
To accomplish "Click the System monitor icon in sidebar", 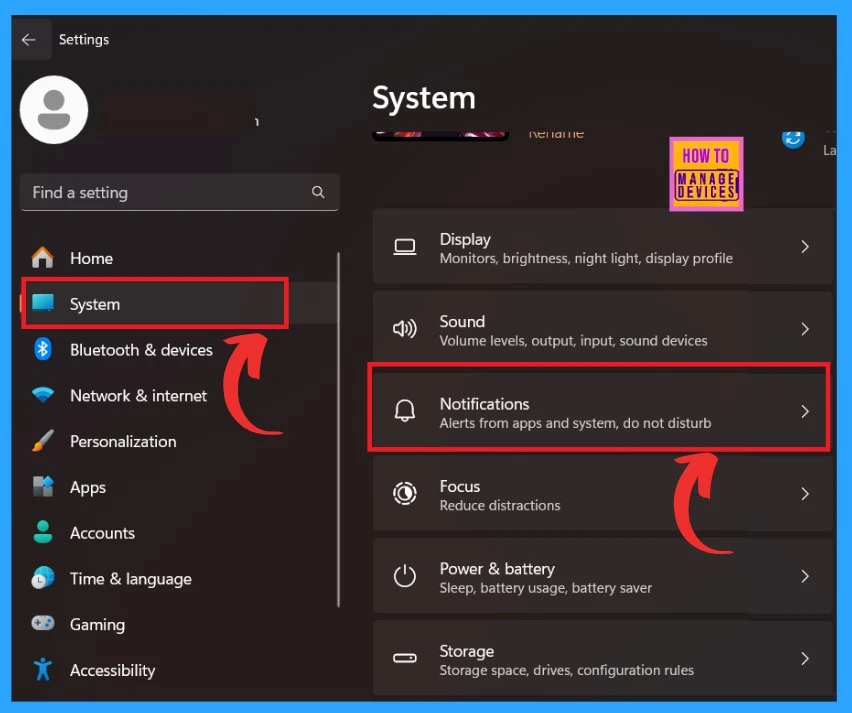I will click(43, 303).
